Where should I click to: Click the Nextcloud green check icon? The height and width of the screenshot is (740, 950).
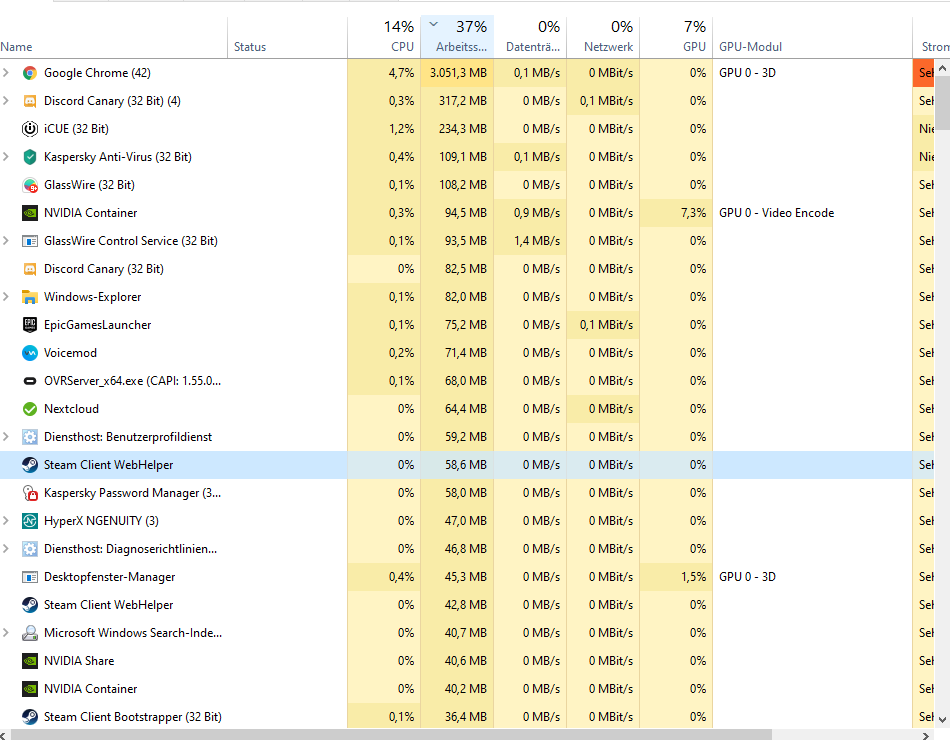30,409
